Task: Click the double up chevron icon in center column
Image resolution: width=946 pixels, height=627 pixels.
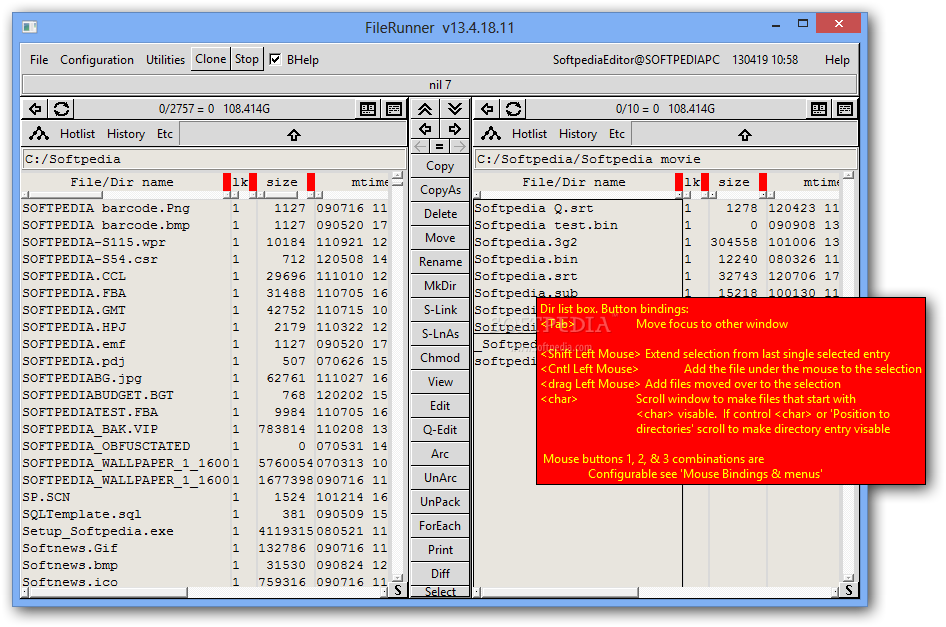Action: (x=425, y=109)
